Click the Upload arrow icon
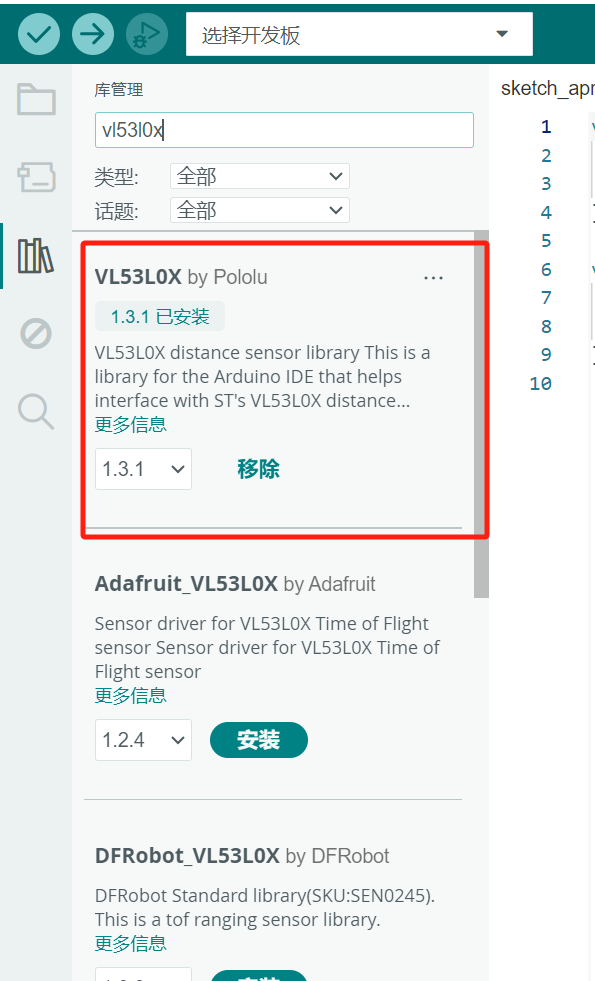Screen dimensions: 595x981 pyautogui.click(x=93, y=33)
